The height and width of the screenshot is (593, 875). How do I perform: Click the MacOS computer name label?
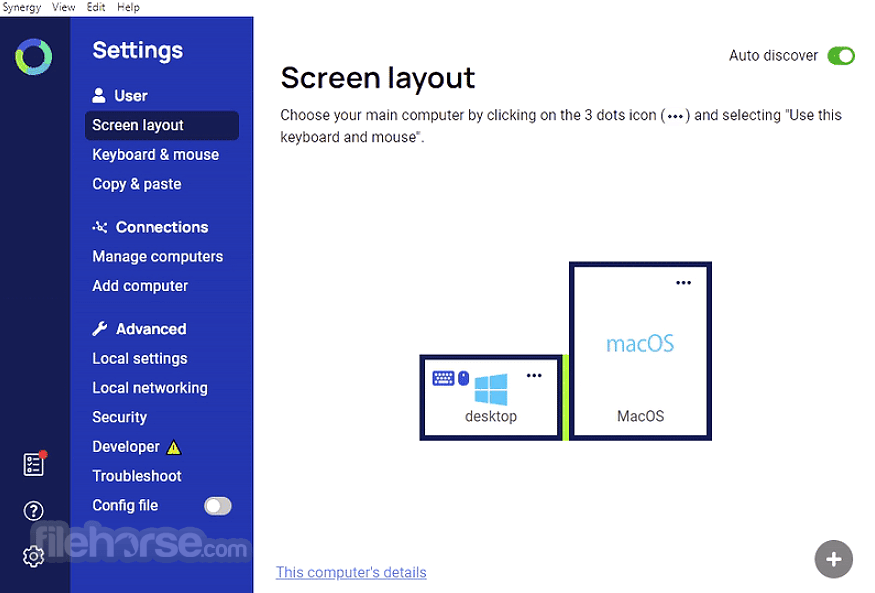point(641,416)
